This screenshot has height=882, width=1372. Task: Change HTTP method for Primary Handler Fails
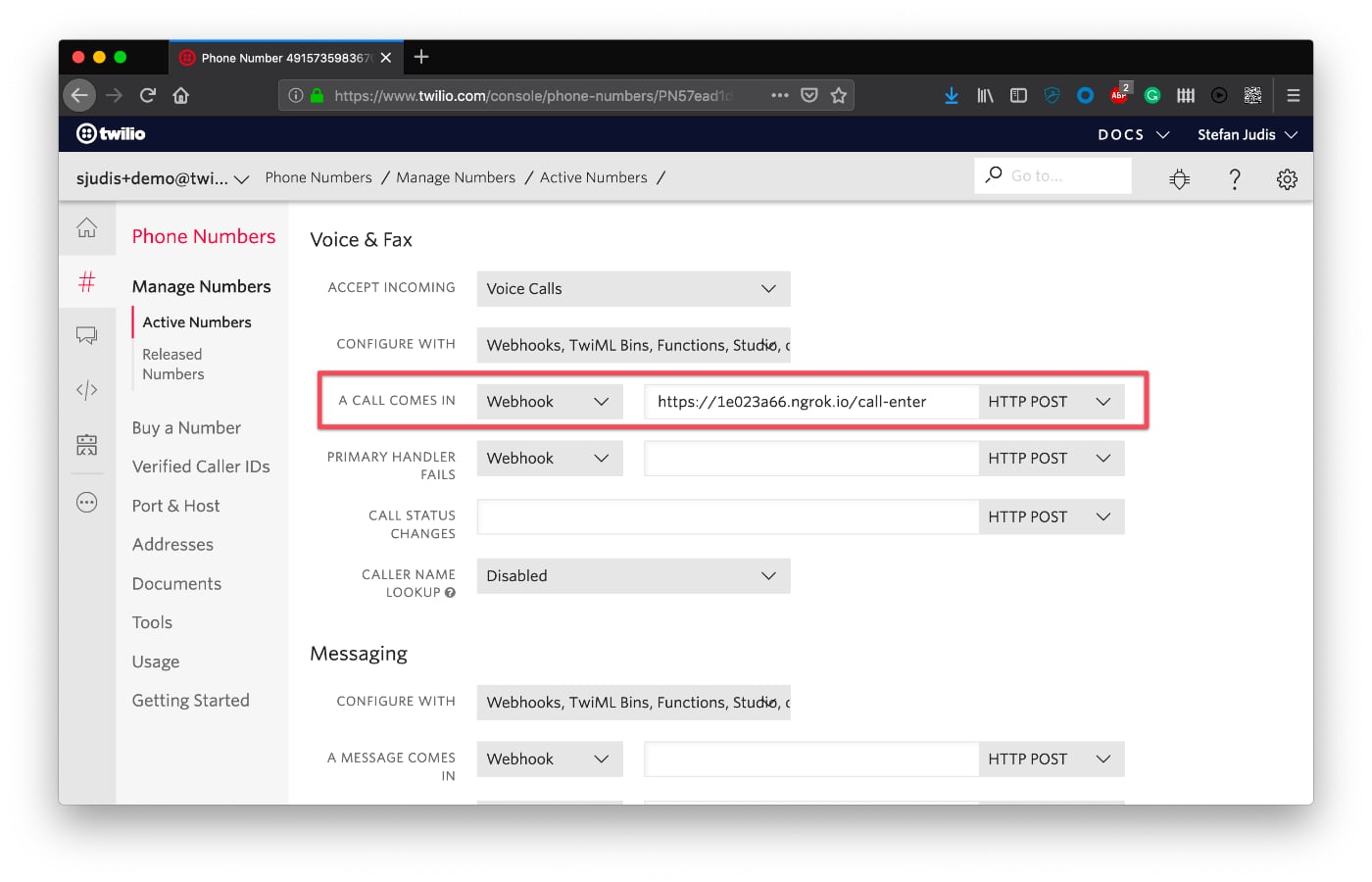(x=1052, y=458)
